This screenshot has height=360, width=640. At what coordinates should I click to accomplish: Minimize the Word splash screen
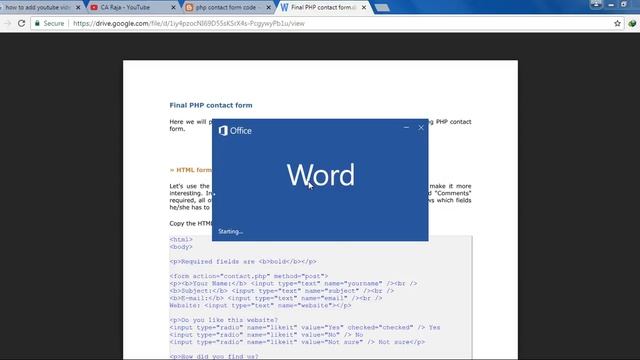[406, 128]
